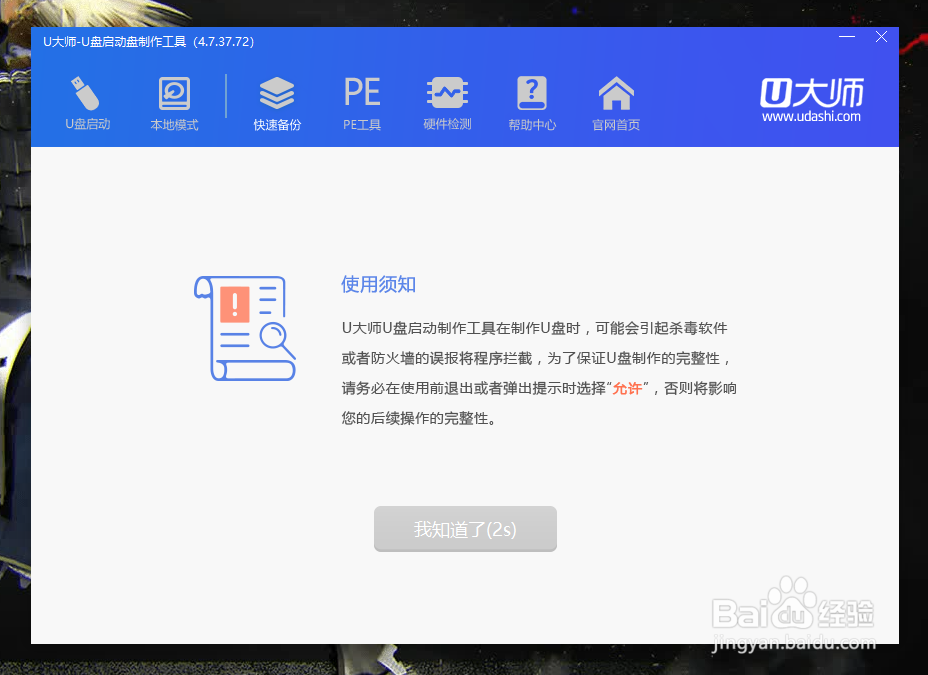Image resolution: width=928 pixels, height=675 pixels.
Task: Open the PE工具 icon
Action: (x=362, y=102)
